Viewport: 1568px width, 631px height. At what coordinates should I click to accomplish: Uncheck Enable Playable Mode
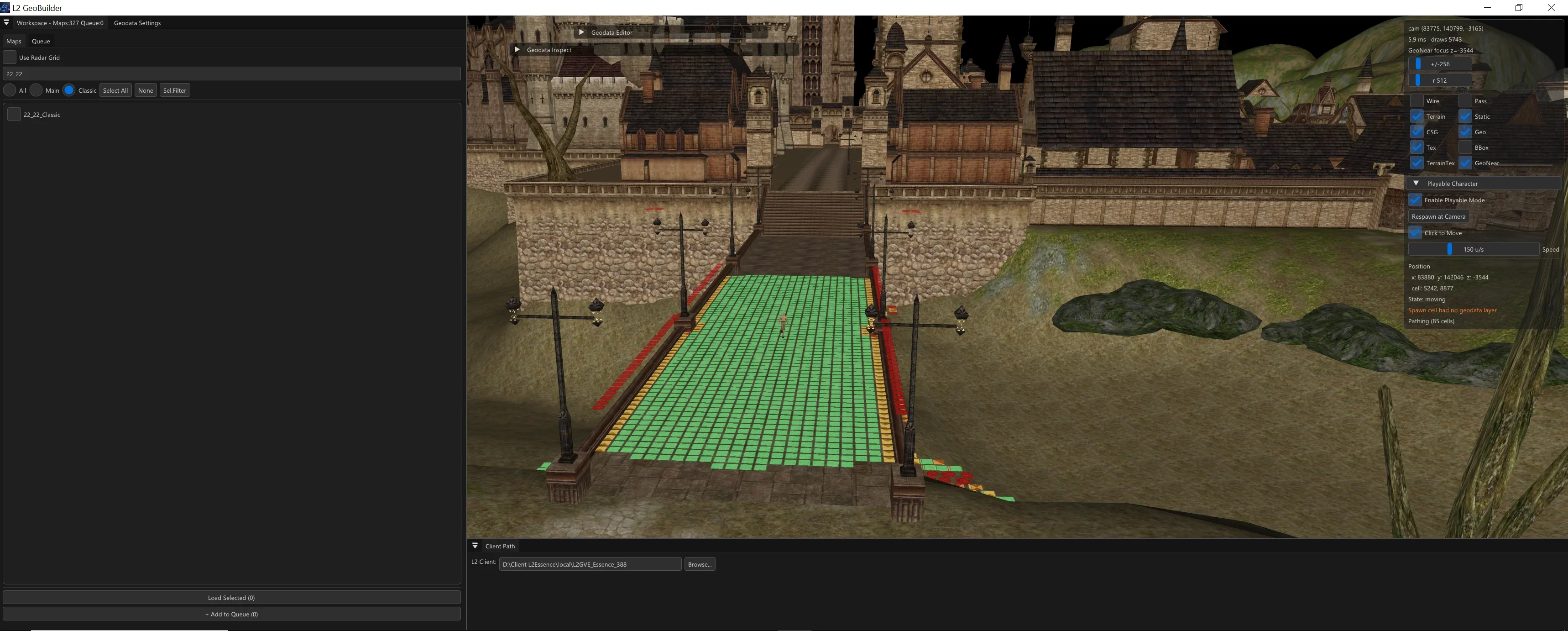tap(1415, 200)
